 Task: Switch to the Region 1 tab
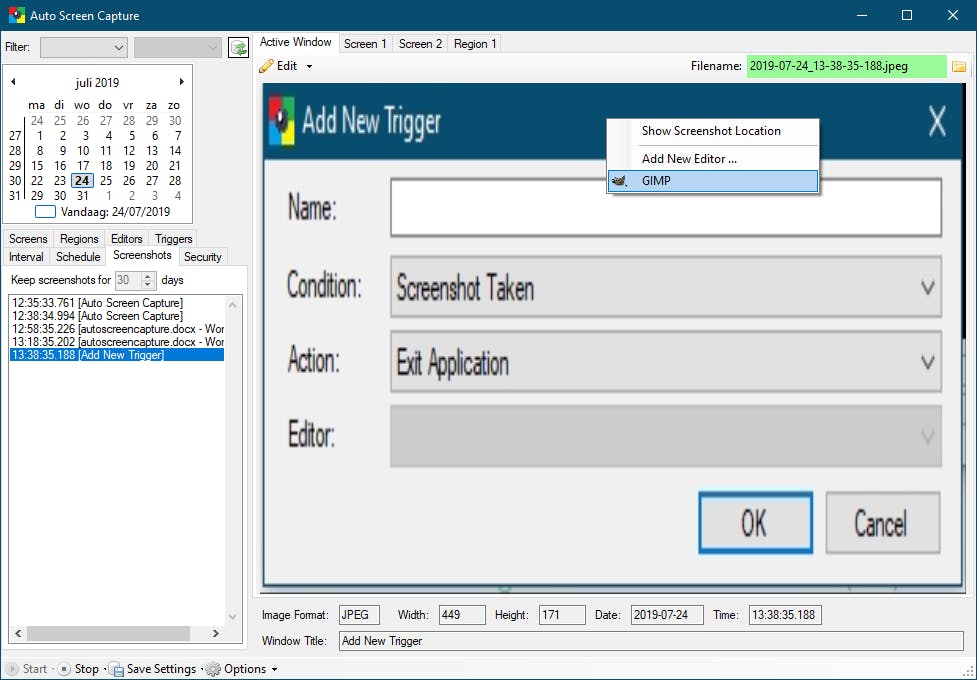[475, 44]
